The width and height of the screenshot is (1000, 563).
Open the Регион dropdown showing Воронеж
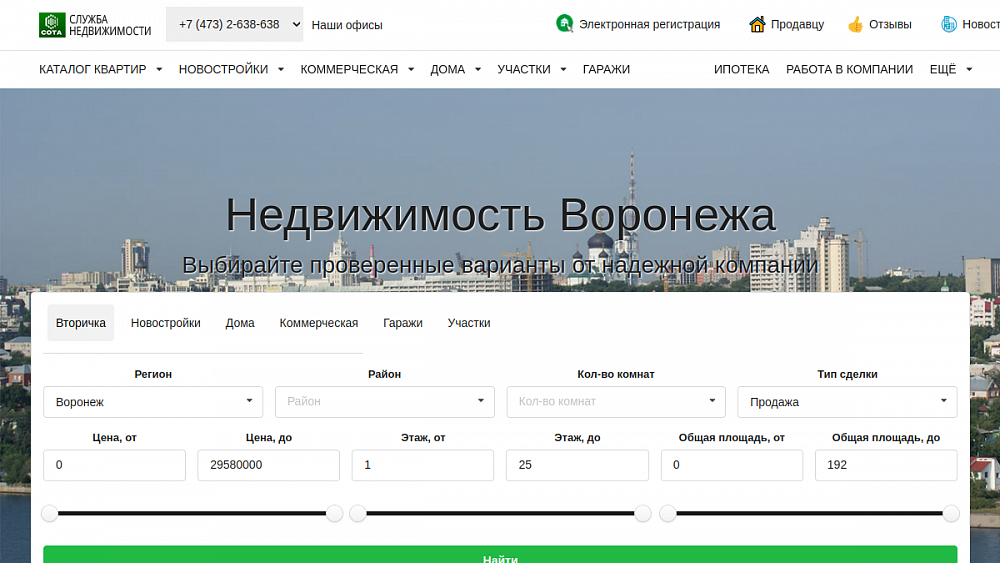coord(153,402)
